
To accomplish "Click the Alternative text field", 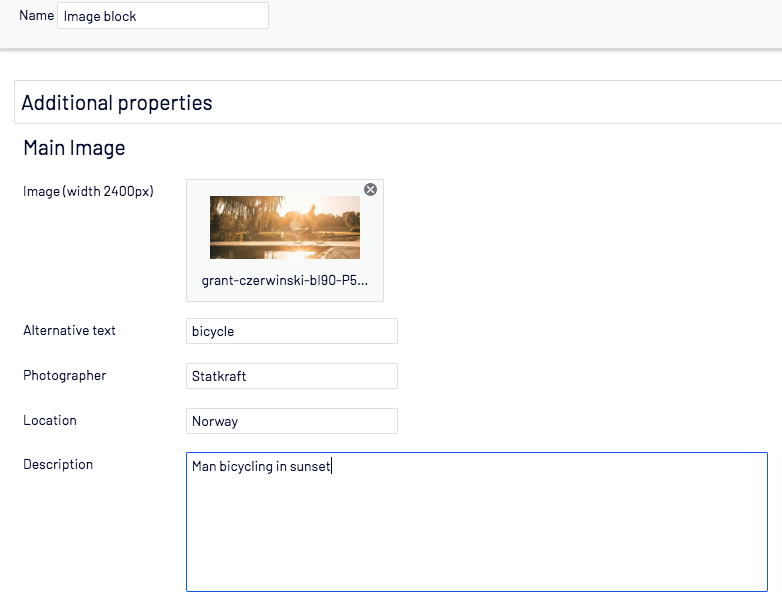I will click(292, 331).
